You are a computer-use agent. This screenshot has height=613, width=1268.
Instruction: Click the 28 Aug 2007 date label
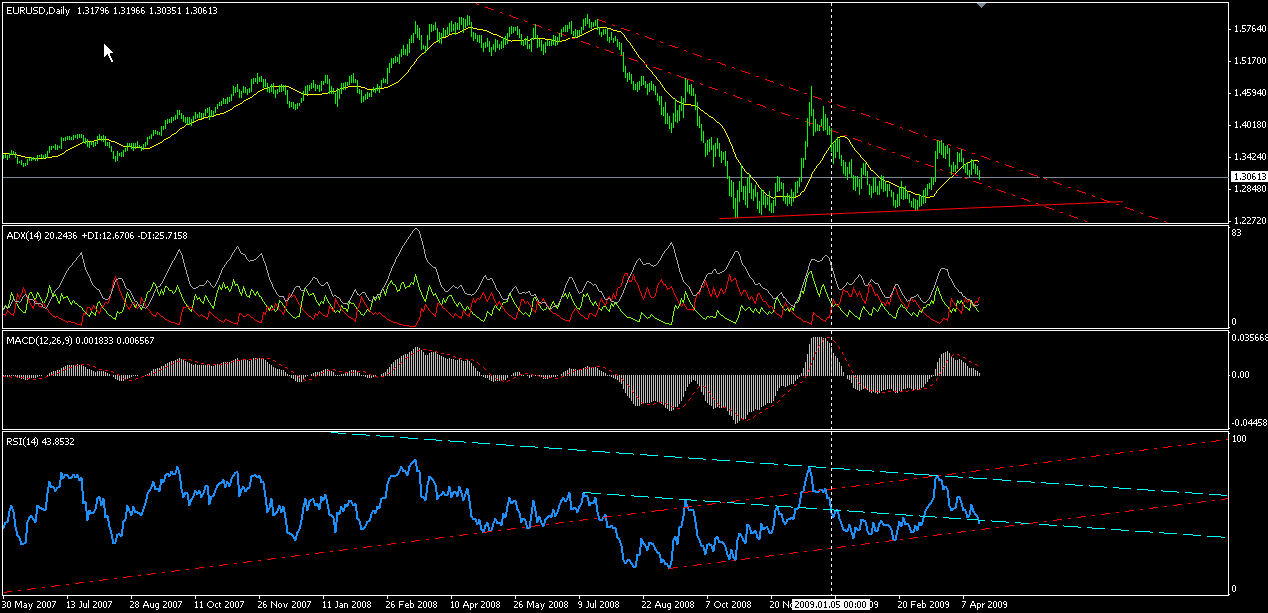tap(155, 604)
